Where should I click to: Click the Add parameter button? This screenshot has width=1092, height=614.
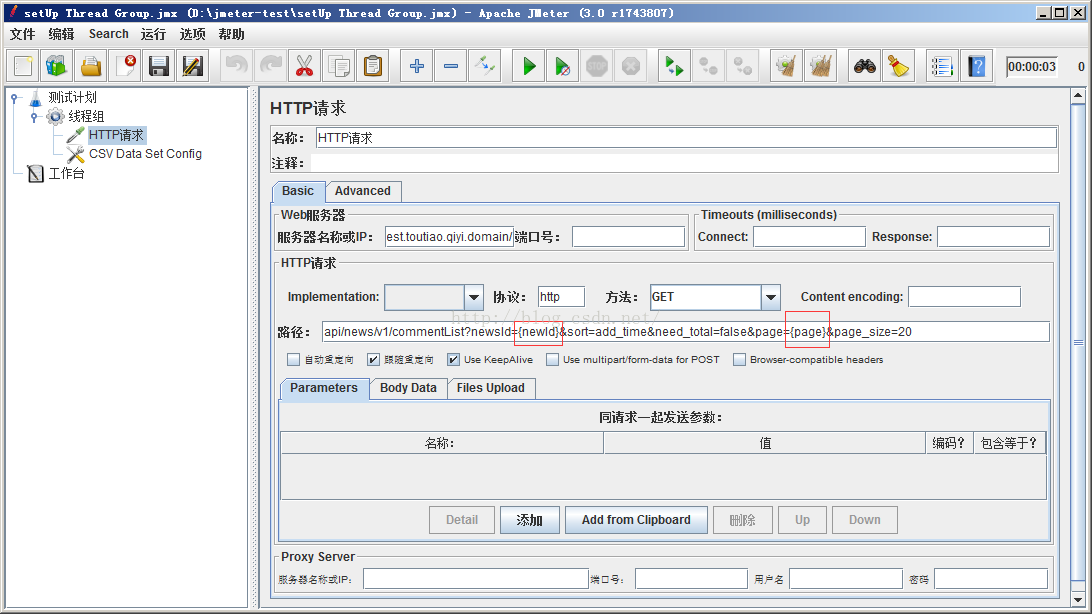coord(529,520)
